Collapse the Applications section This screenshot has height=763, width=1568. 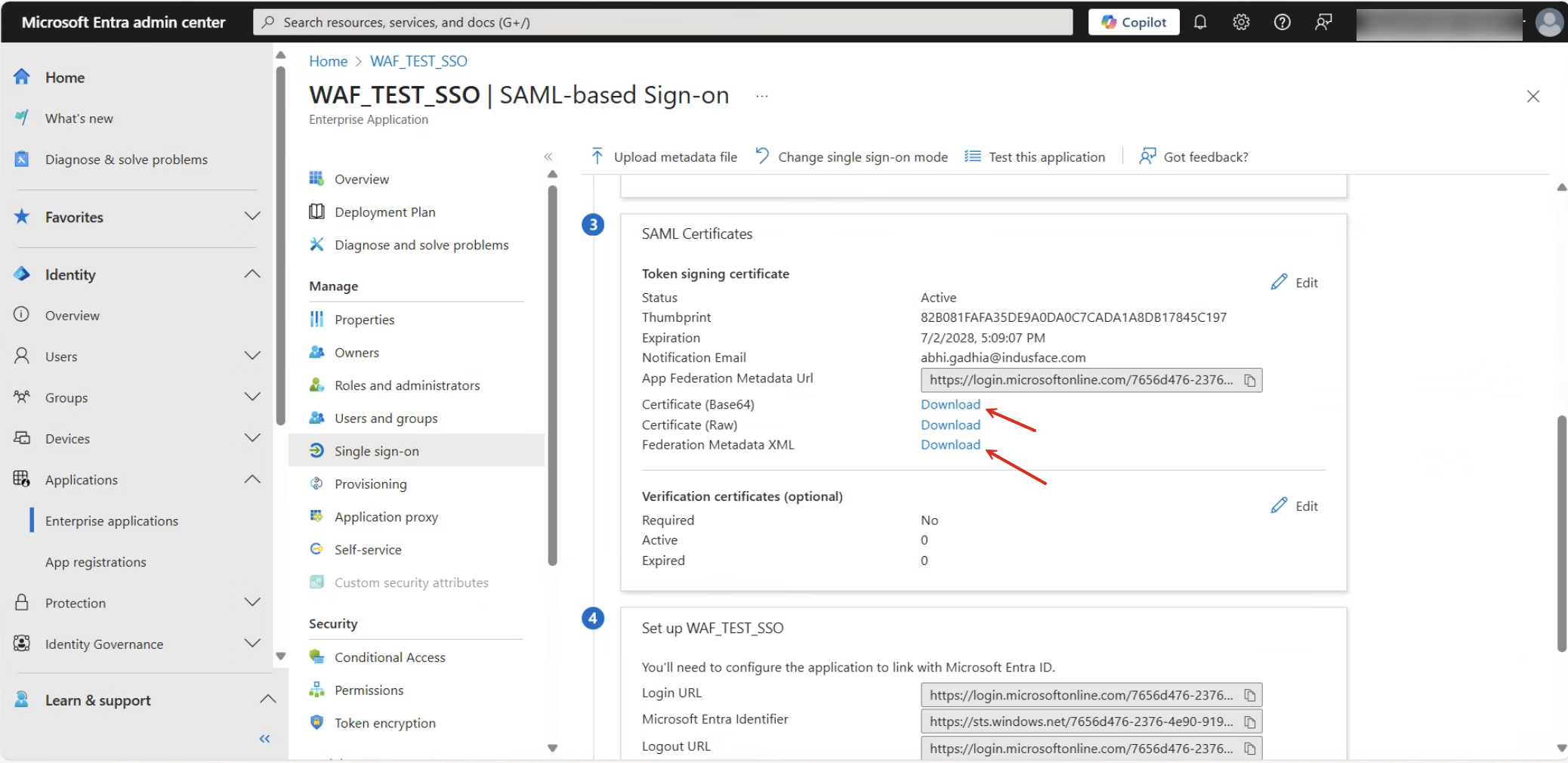[x=252, y=479]
